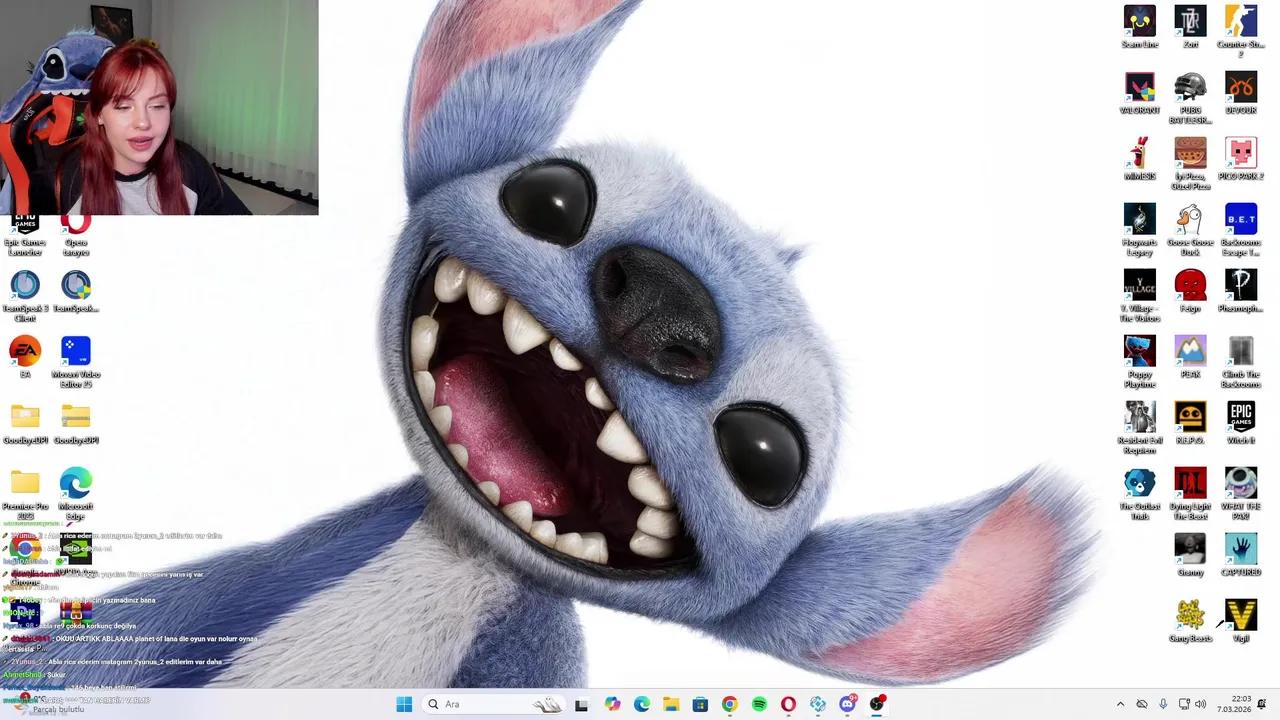This screenshot has width=1280, height=720.
Task: Open the microphone tray icon
Action: click(1162, 704)
